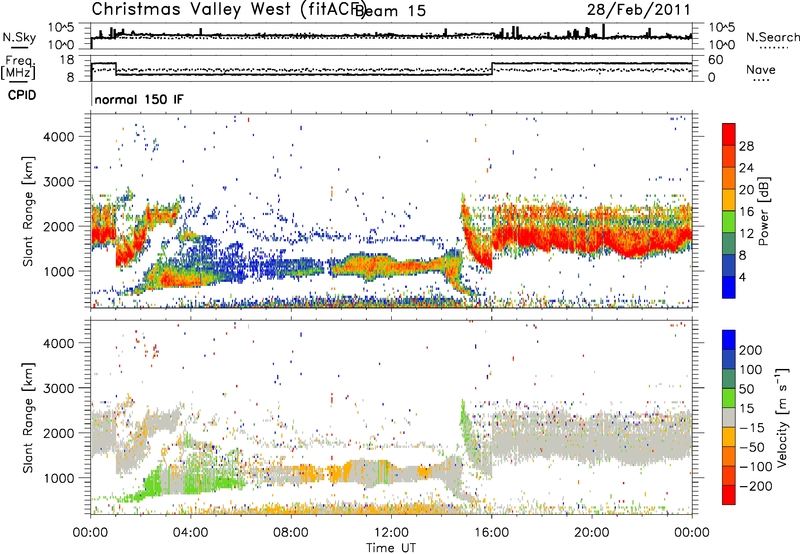Click the '3000' tick of the velocity panel
This screenshot has height=554, width=800.
(59, 388)
